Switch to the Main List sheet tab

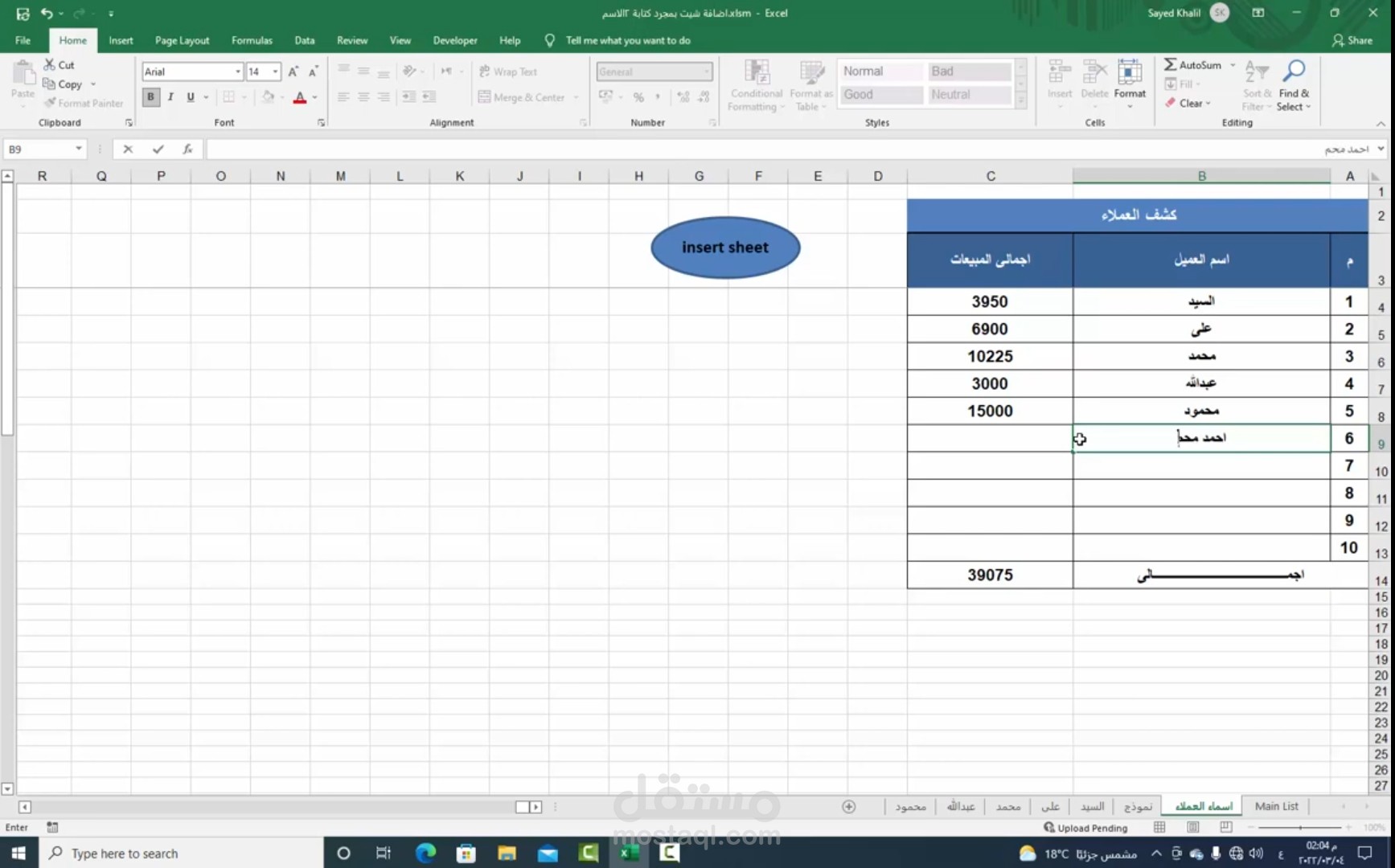[1277, 806]
